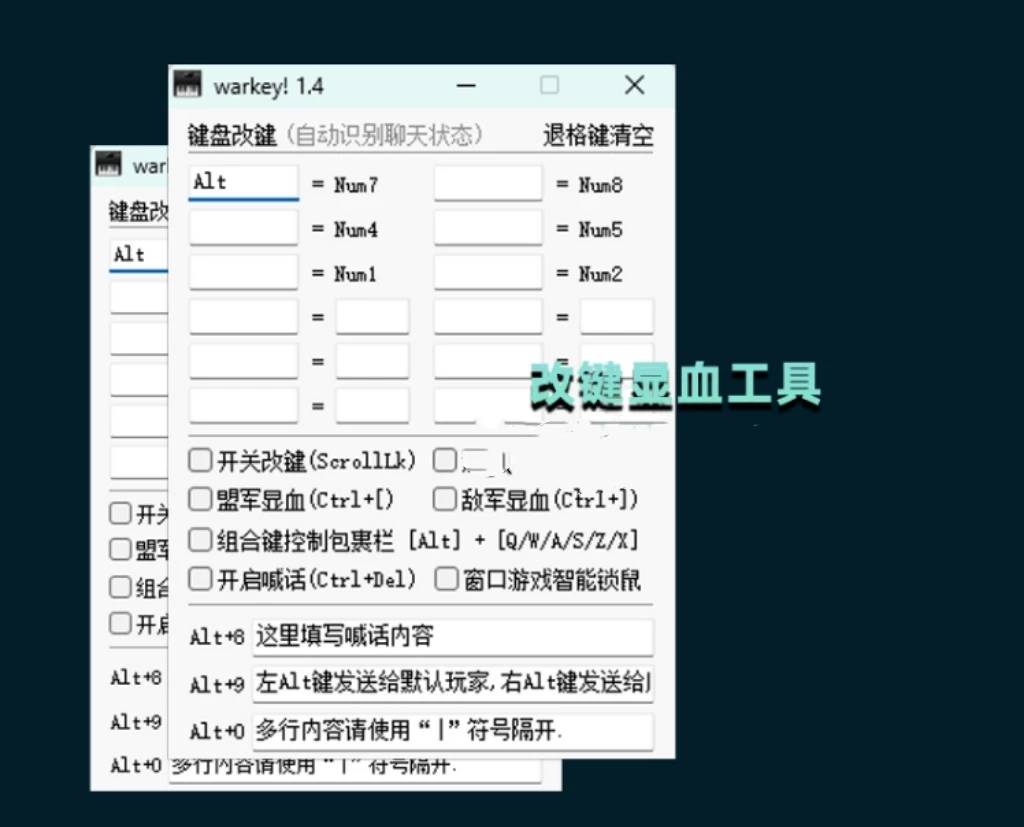
Task: Enable 开关改键(ScrollLk) checkbox
Action: click(x=200, y=461)
